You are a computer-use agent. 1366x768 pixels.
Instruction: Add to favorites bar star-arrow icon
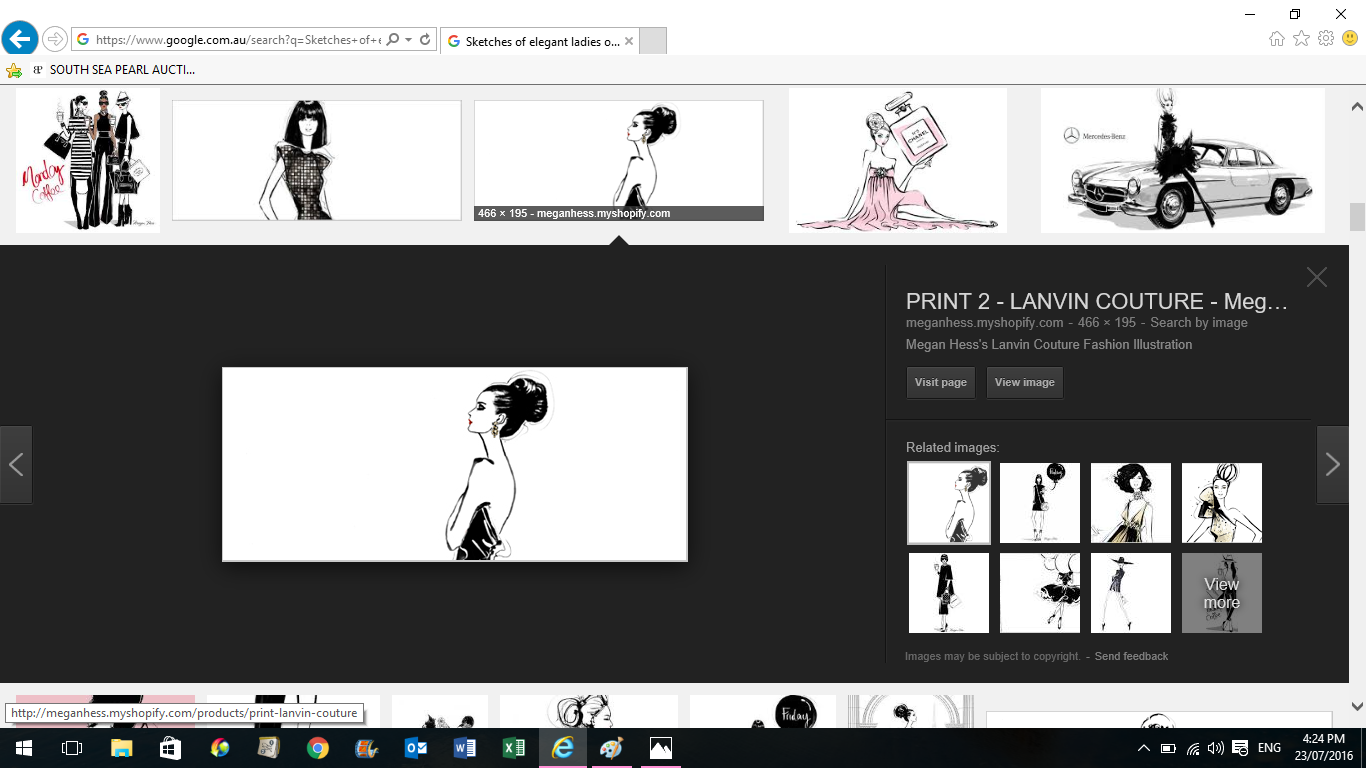coord(14,70)
